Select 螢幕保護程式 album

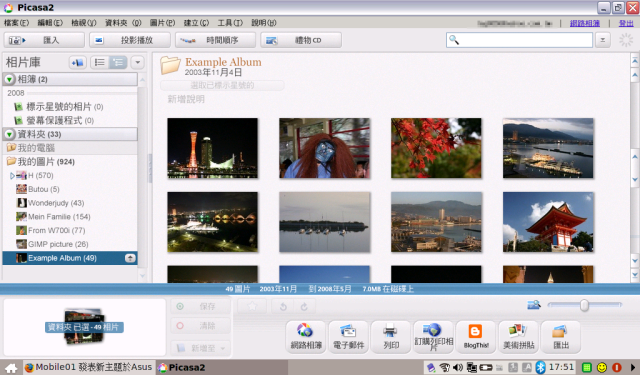pos(60,120)
